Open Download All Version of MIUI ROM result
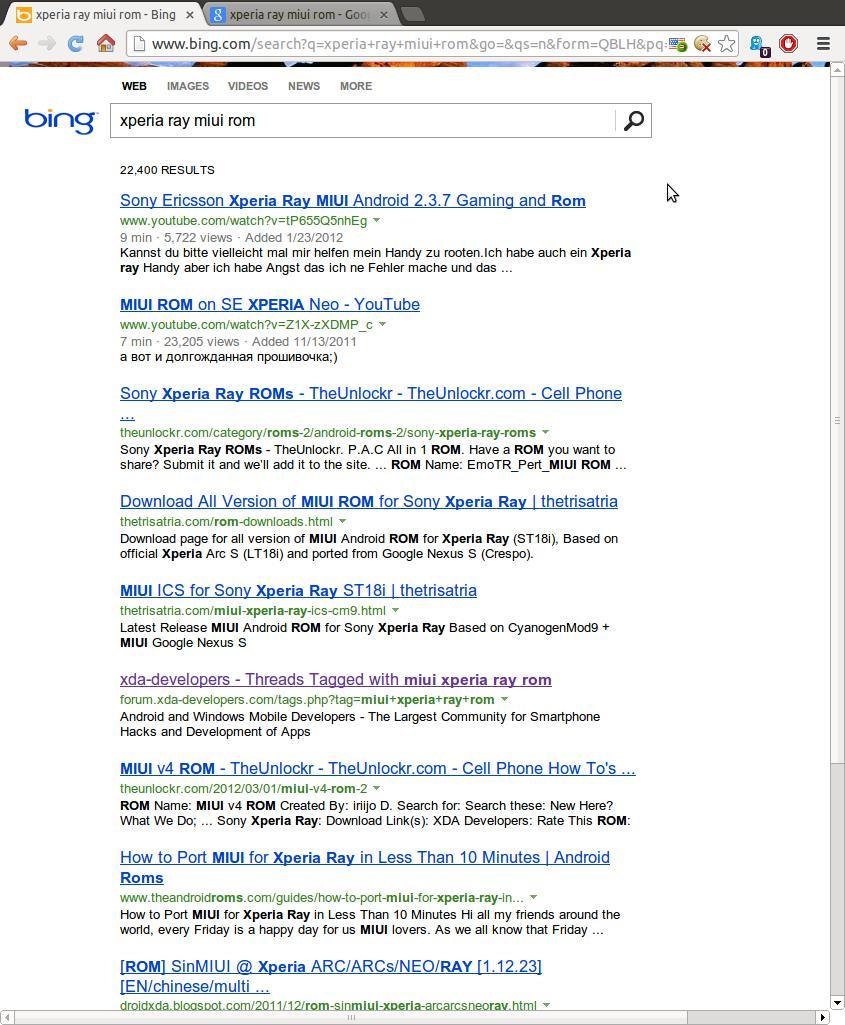This screenshot has height=1025, width=845. point(369,501)
